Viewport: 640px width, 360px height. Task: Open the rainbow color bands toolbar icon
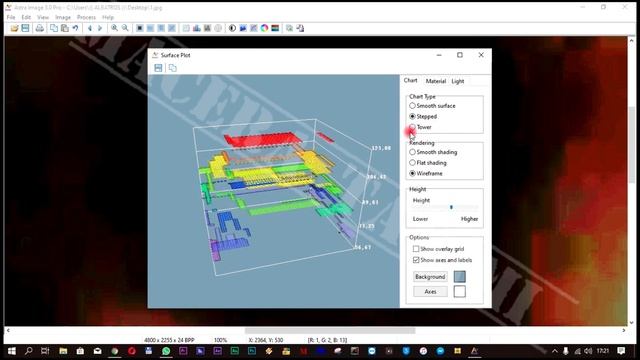(275, 28)
